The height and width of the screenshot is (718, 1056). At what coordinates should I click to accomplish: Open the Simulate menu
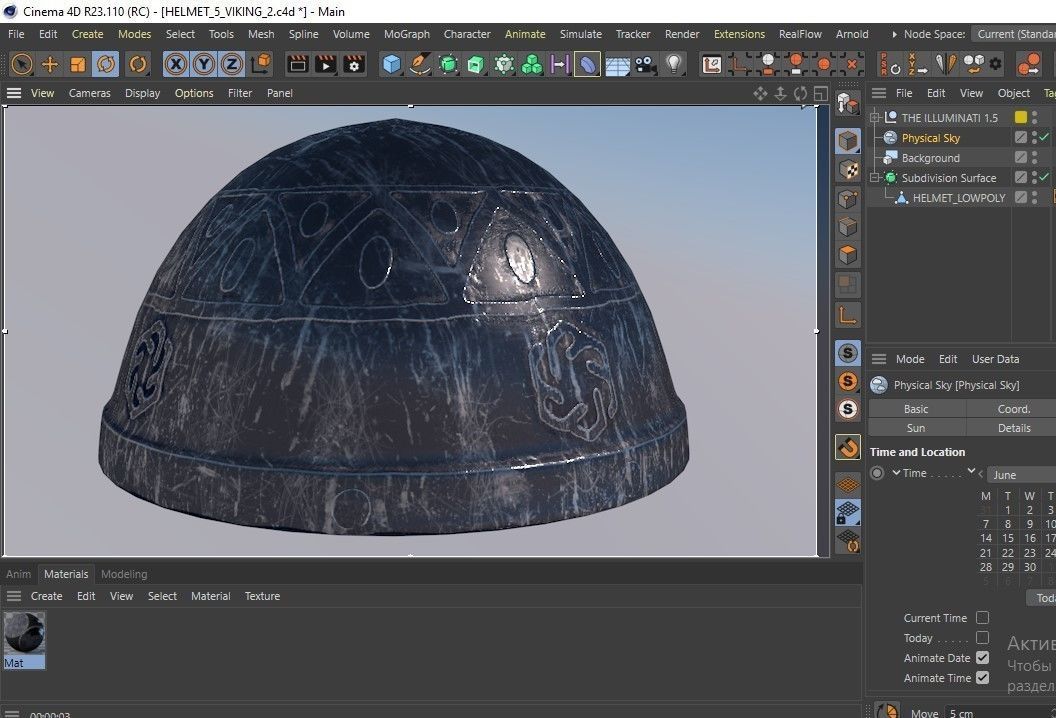(581, 34)
